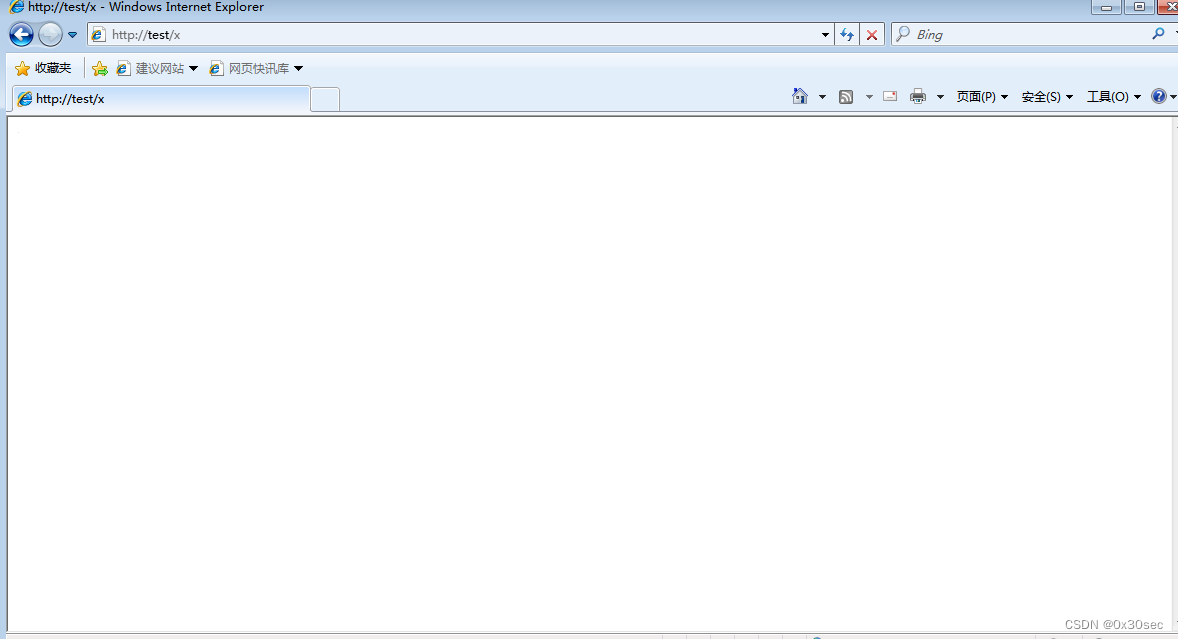Click the address bar with http://test/x
This screenshot has width=1178, height=639.
pos(461,35)
